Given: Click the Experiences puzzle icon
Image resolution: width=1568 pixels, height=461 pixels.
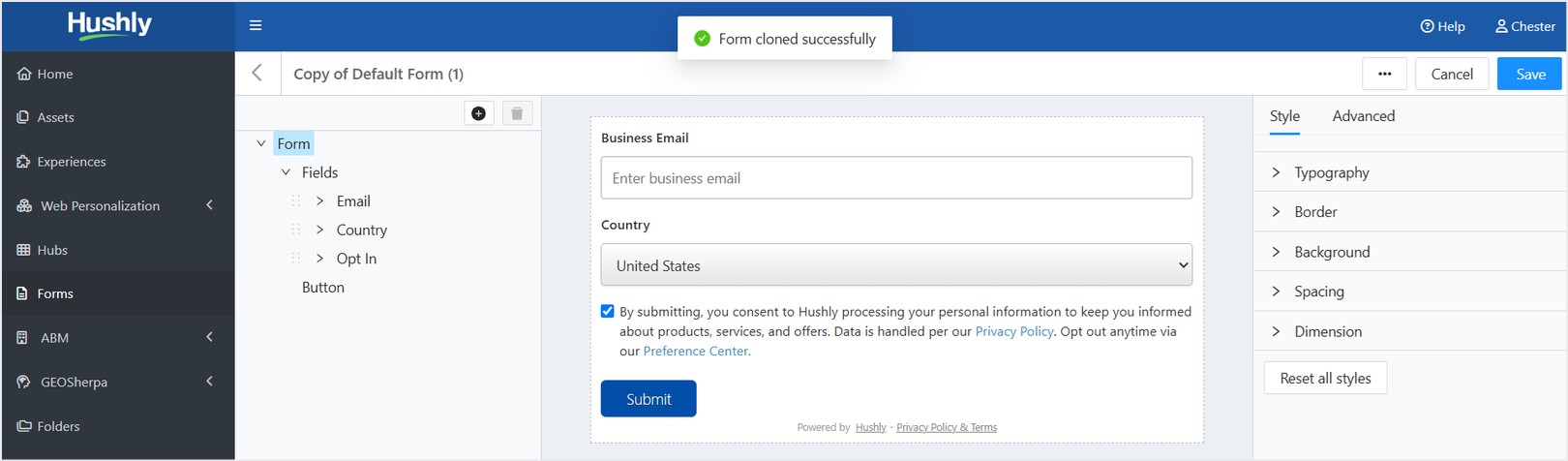Looking at the screenshot, I should pos(23,162).
